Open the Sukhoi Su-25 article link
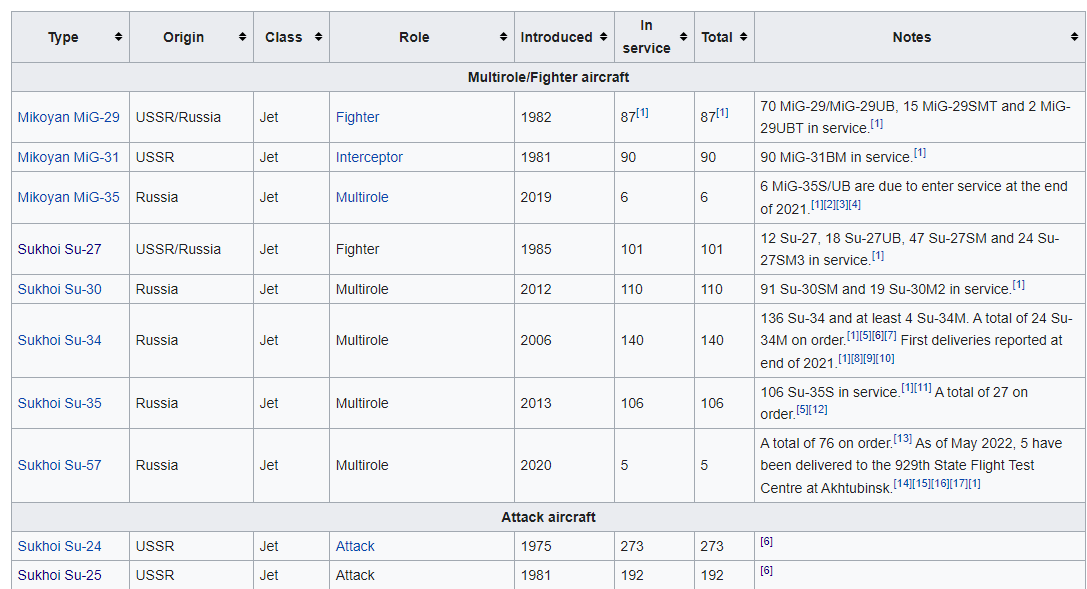 pyautogui.click(x=60, y=576)
